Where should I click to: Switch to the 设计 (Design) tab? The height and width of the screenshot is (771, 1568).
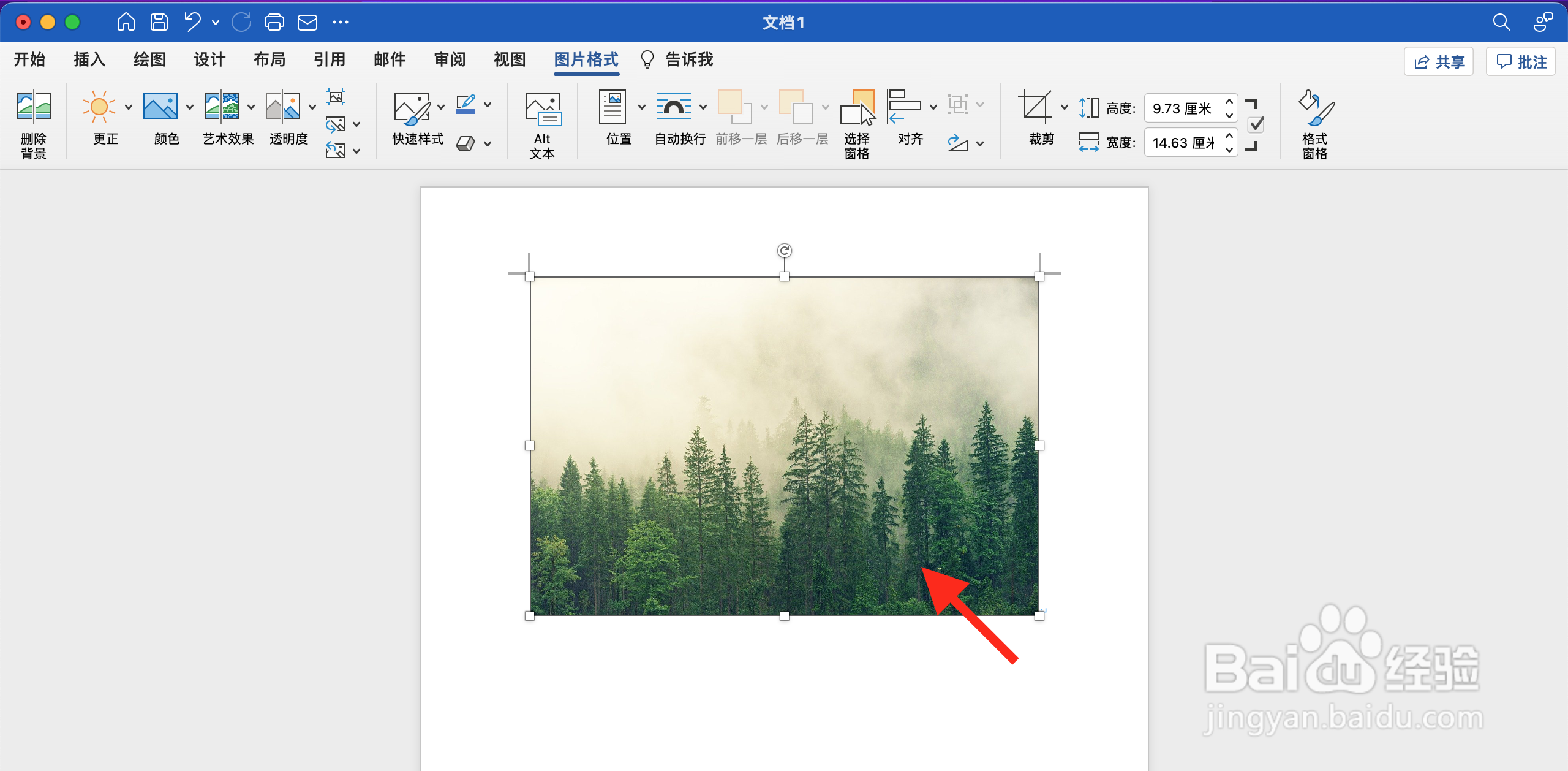pyautogui.click(x=210, y=59)
